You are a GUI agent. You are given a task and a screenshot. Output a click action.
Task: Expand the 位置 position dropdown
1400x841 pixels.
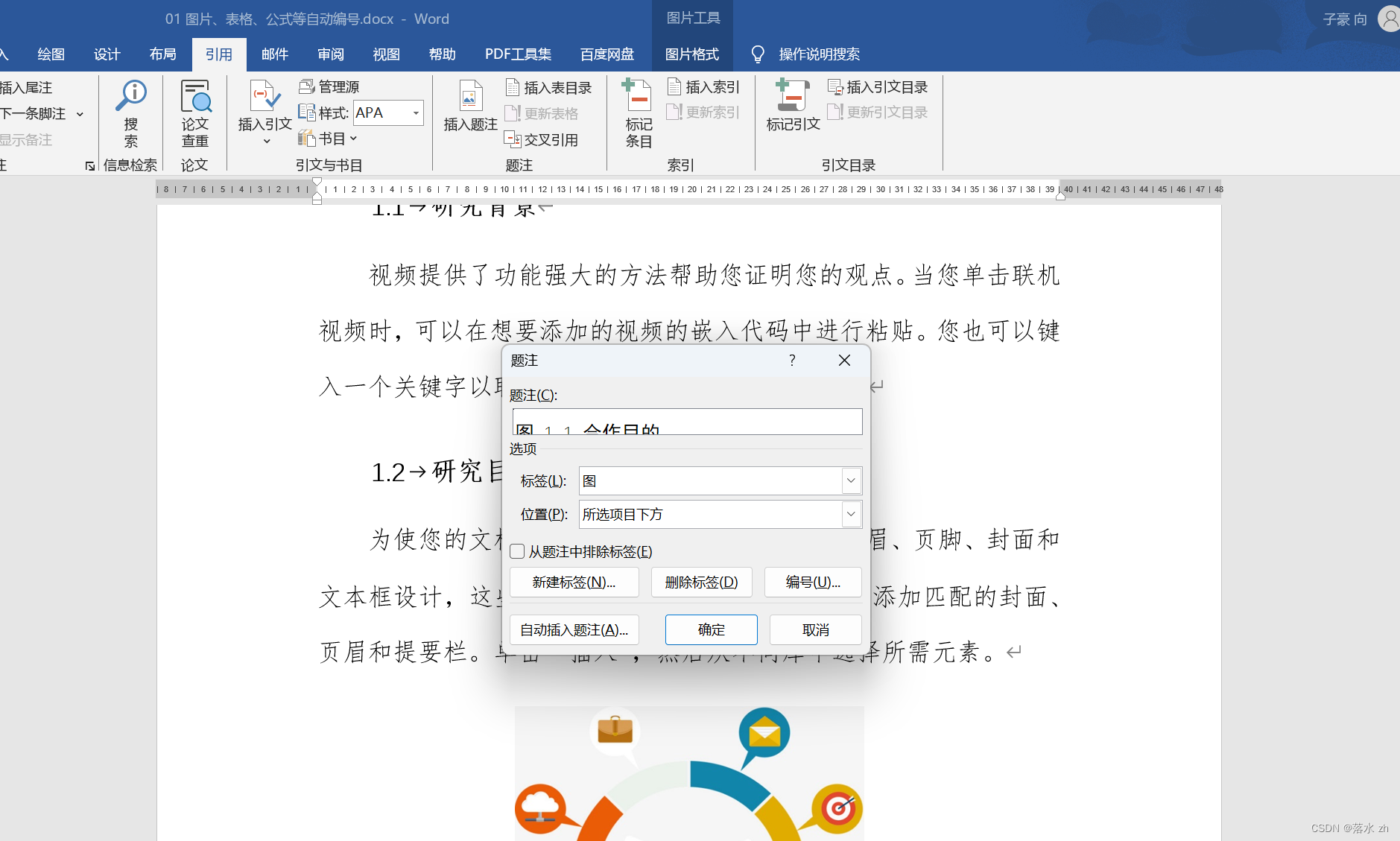point(851,514)
